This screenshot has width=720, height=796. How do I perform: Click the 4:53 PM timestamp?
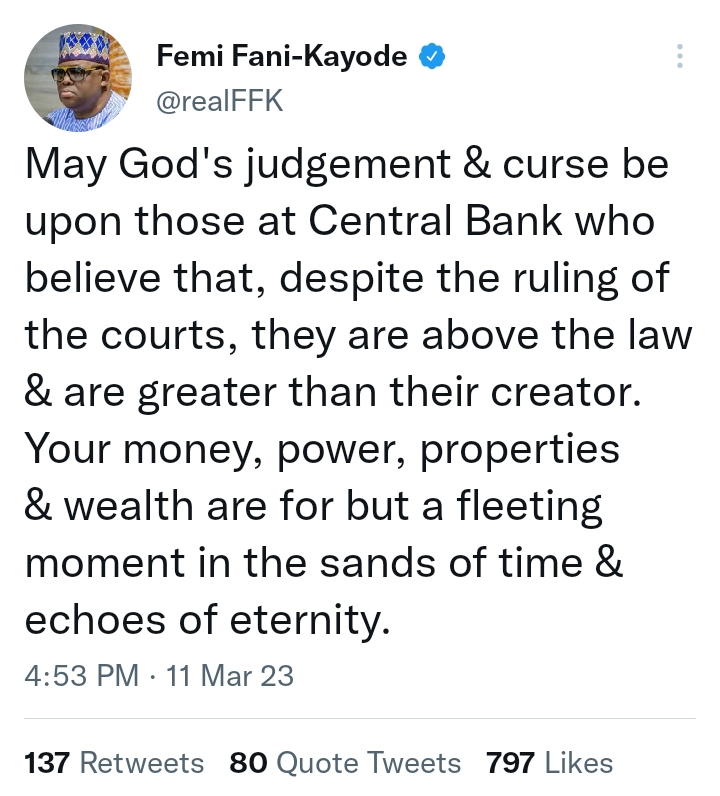click(82, 676)
